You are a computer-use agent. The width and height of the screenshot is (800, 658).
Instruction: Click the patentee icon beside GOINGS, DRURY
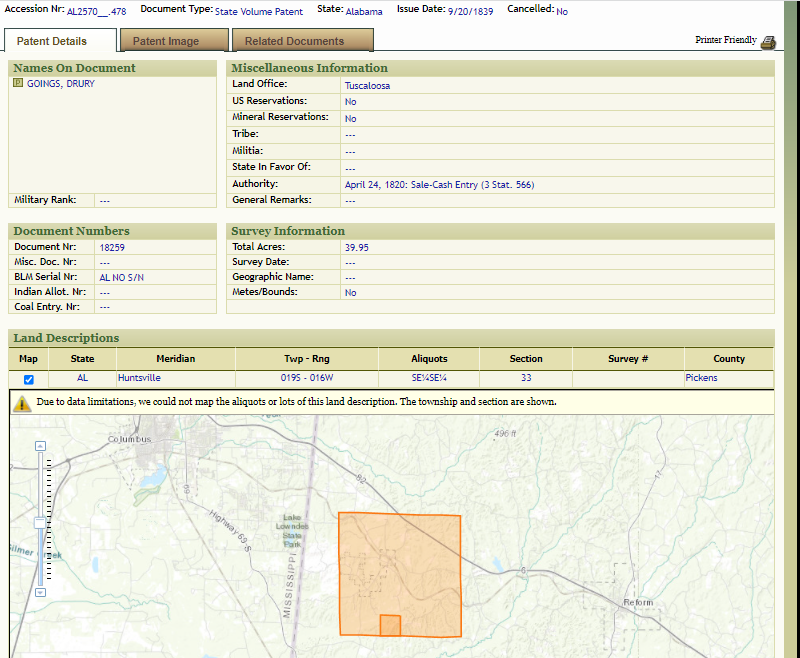coord(18,84)
